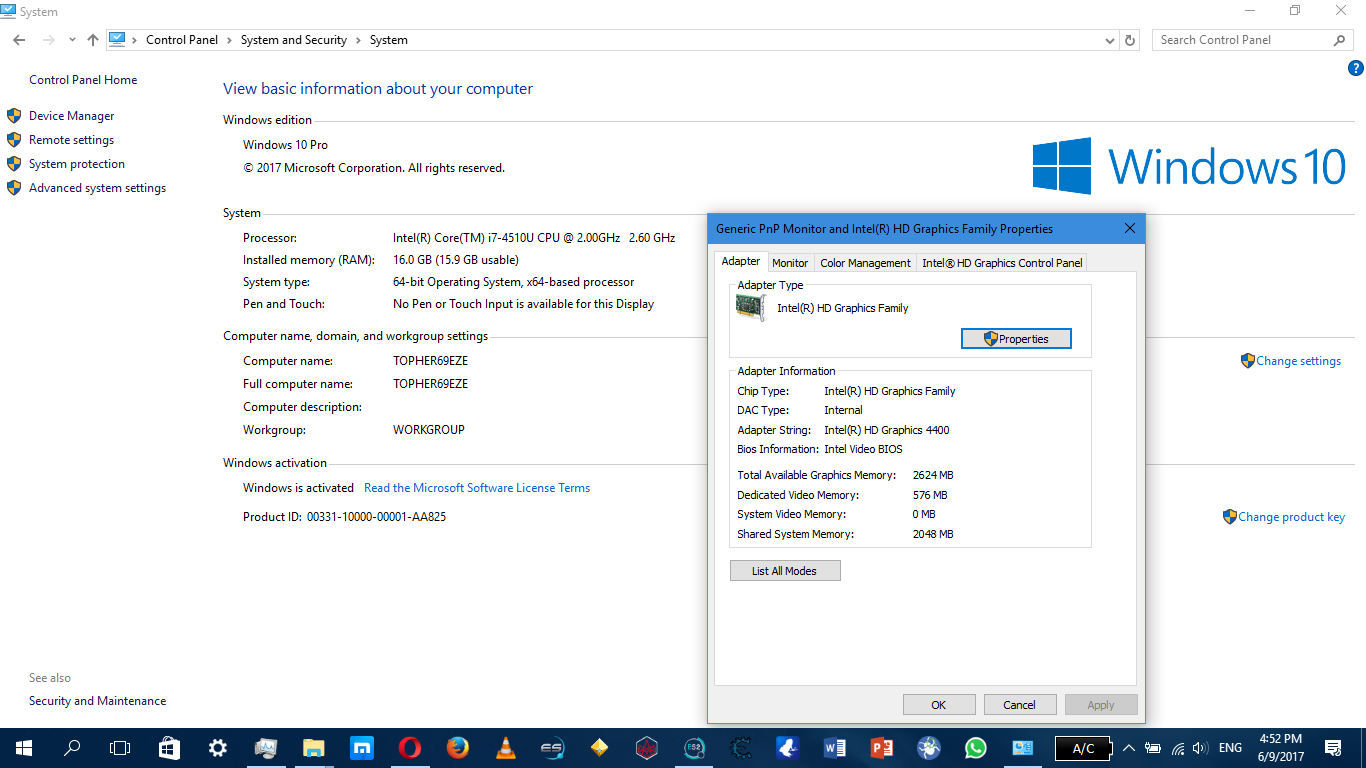Click ENG language indicator
Viewport: 1366px width, 768px height.
coord(1230,748)
